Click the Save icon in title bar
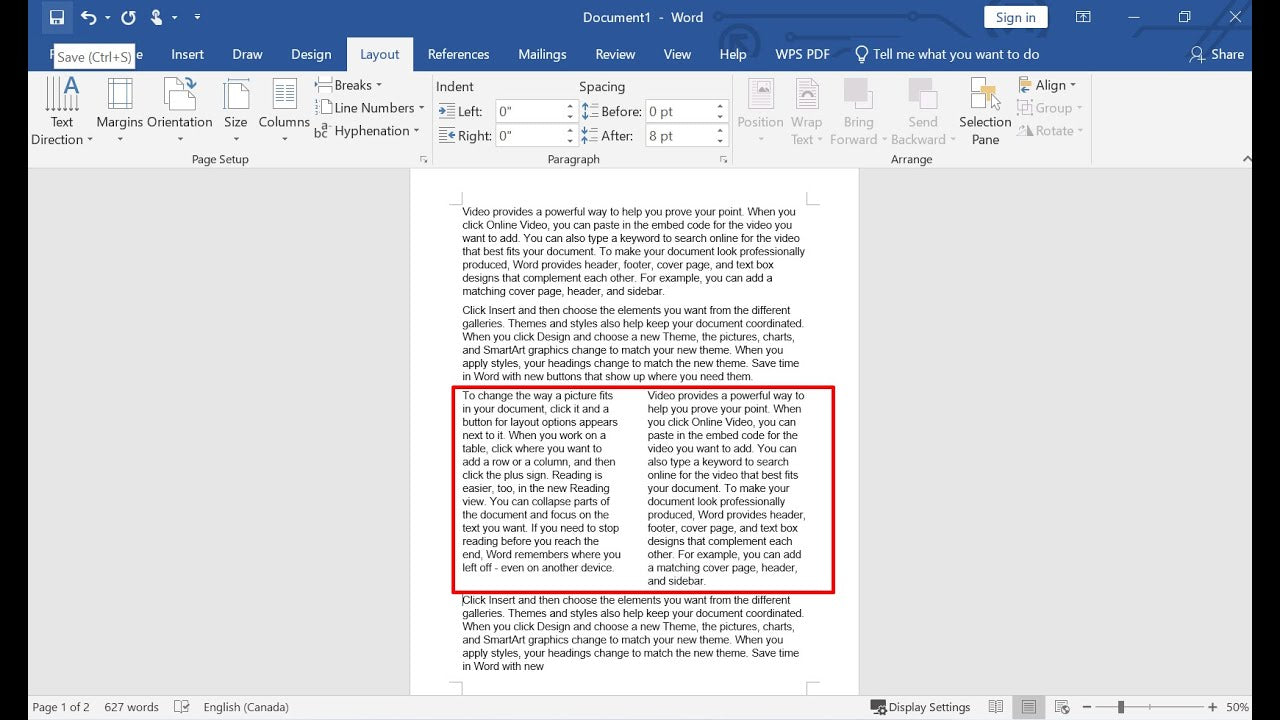Screen dimensions: 1280x720 click(57, 17)
